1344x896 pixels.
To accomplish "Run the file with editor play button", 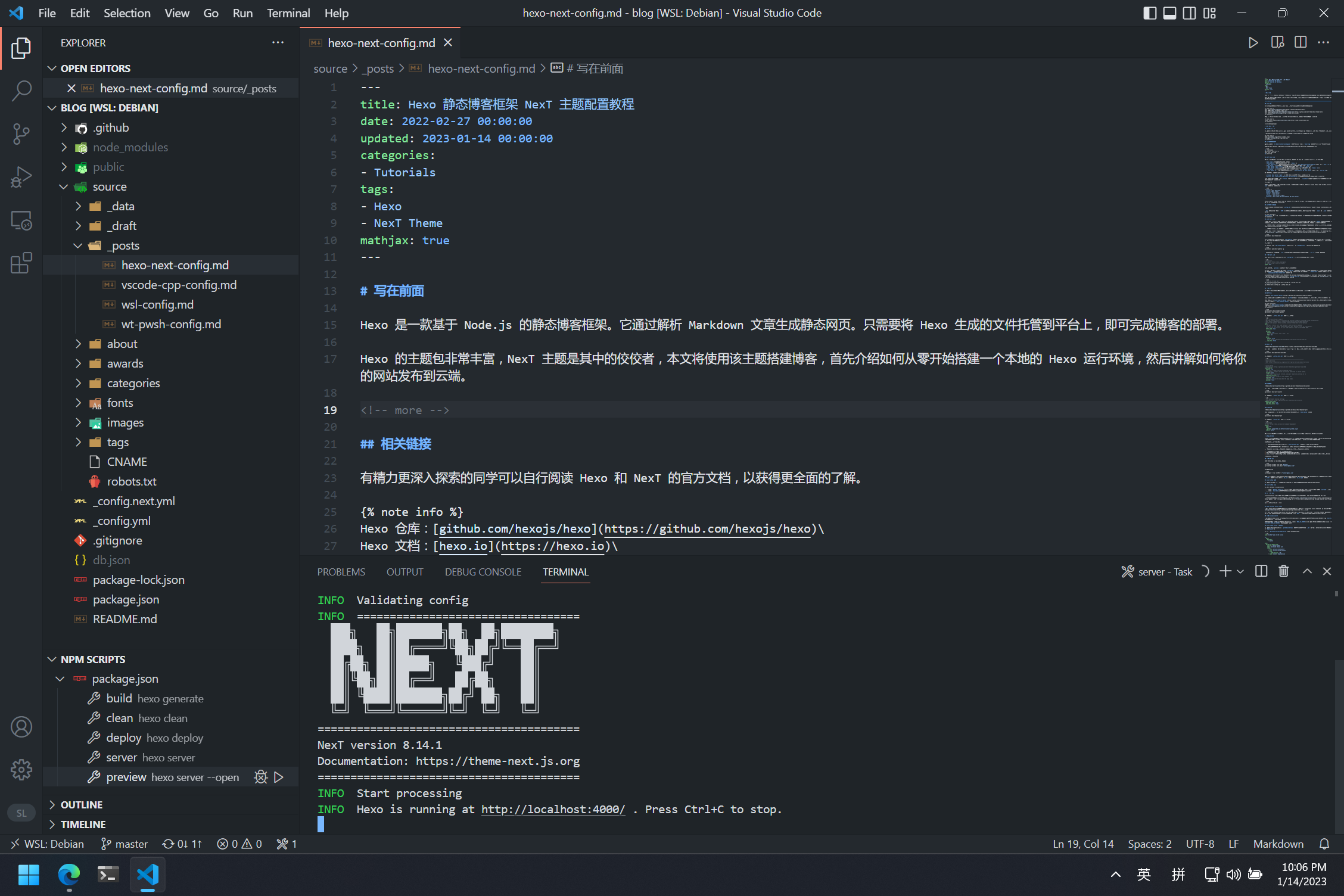I will pyautogui.click(x=1253, y=42).
